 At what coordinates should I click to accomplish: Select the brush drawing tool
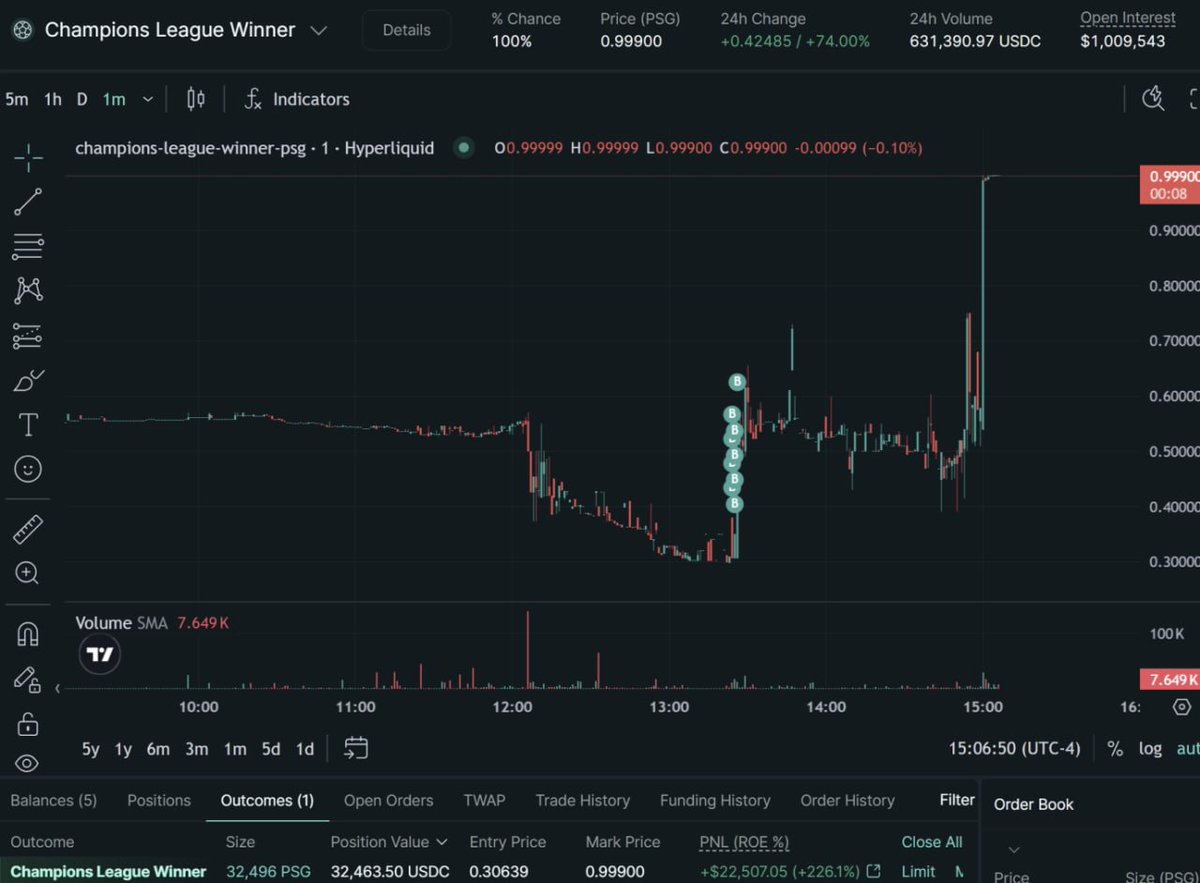tap(28, 381)
